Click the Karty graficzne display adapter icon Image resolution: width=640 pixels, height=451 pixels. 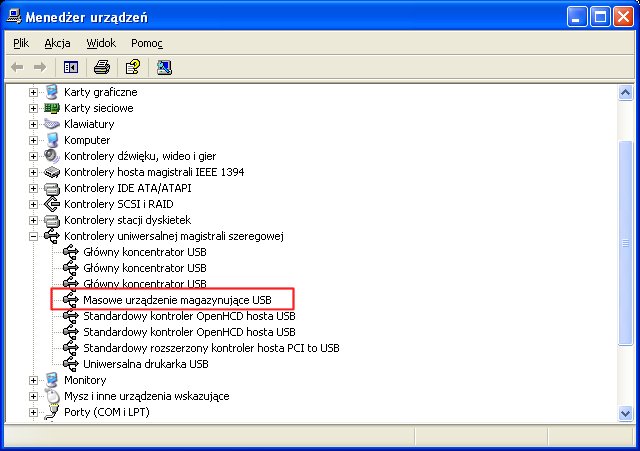(x=52, y=92)
